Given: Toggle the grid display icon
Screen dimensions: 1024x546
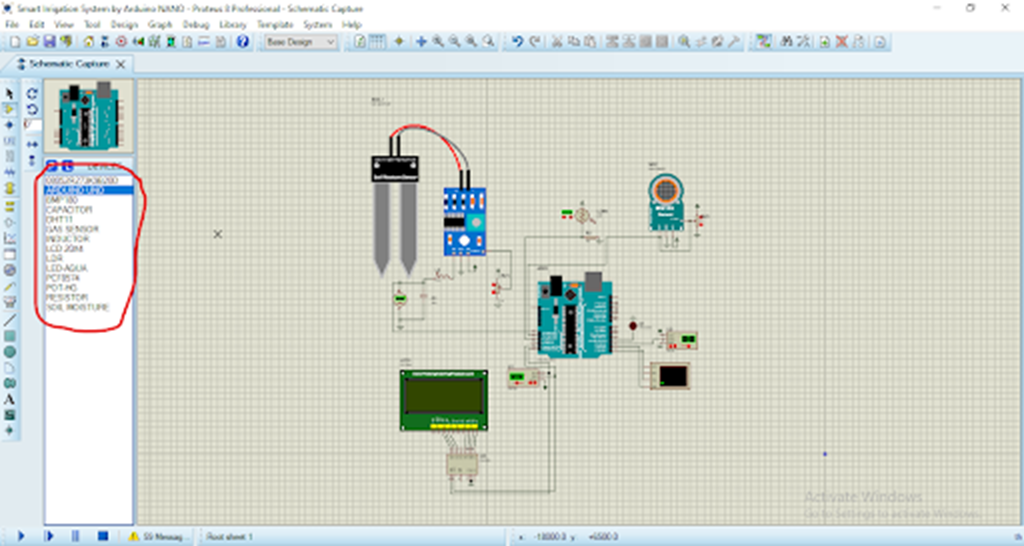Looking at the screenshot, I should coord(377,42).
